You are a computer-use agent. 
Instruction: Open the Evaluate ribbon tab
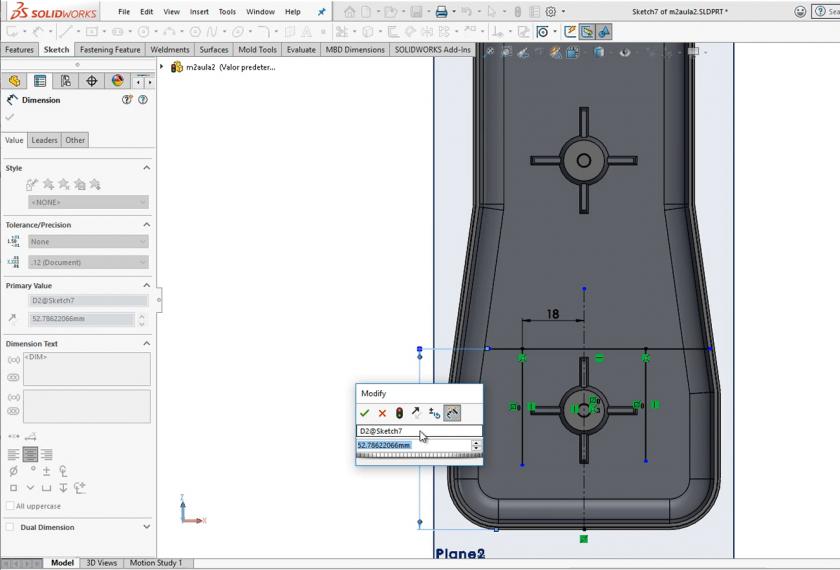click(301, 49)
